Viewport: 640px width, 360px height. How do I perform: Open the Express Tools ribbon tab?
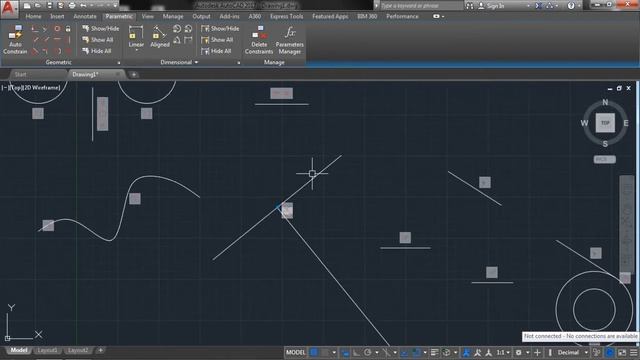[x=286, y=16]
